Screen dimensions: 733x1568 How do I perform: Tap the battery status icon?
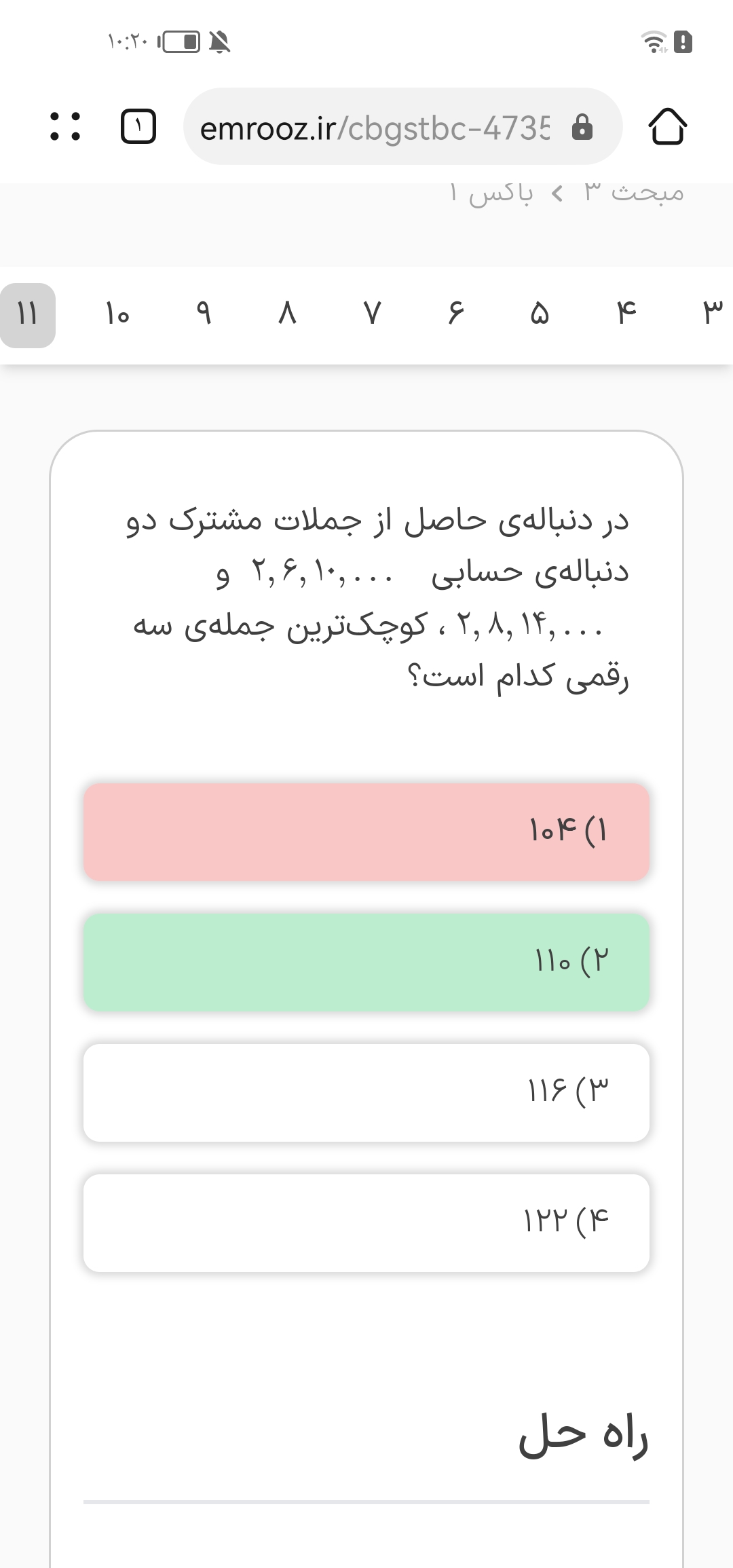pyautogui.click(x=180, y=42)
